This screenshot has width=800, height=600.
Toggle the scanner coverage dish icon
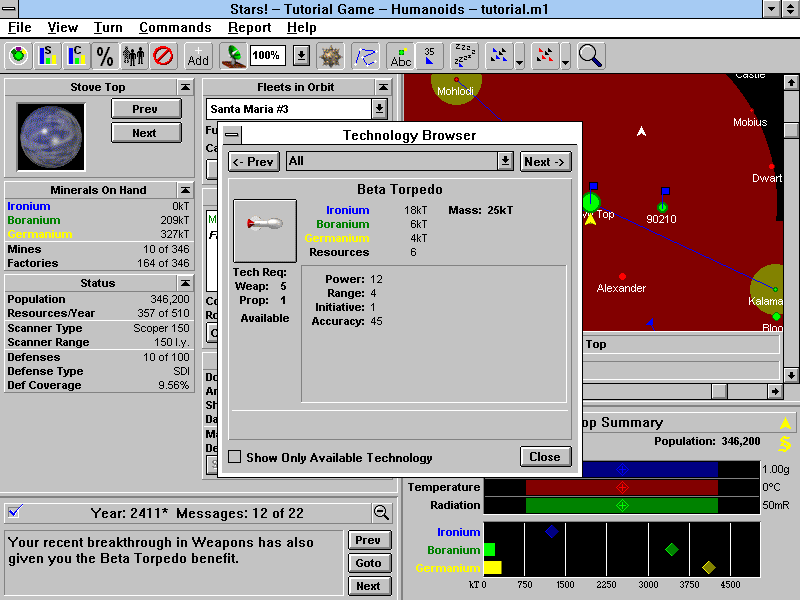[x=233, y=56]
